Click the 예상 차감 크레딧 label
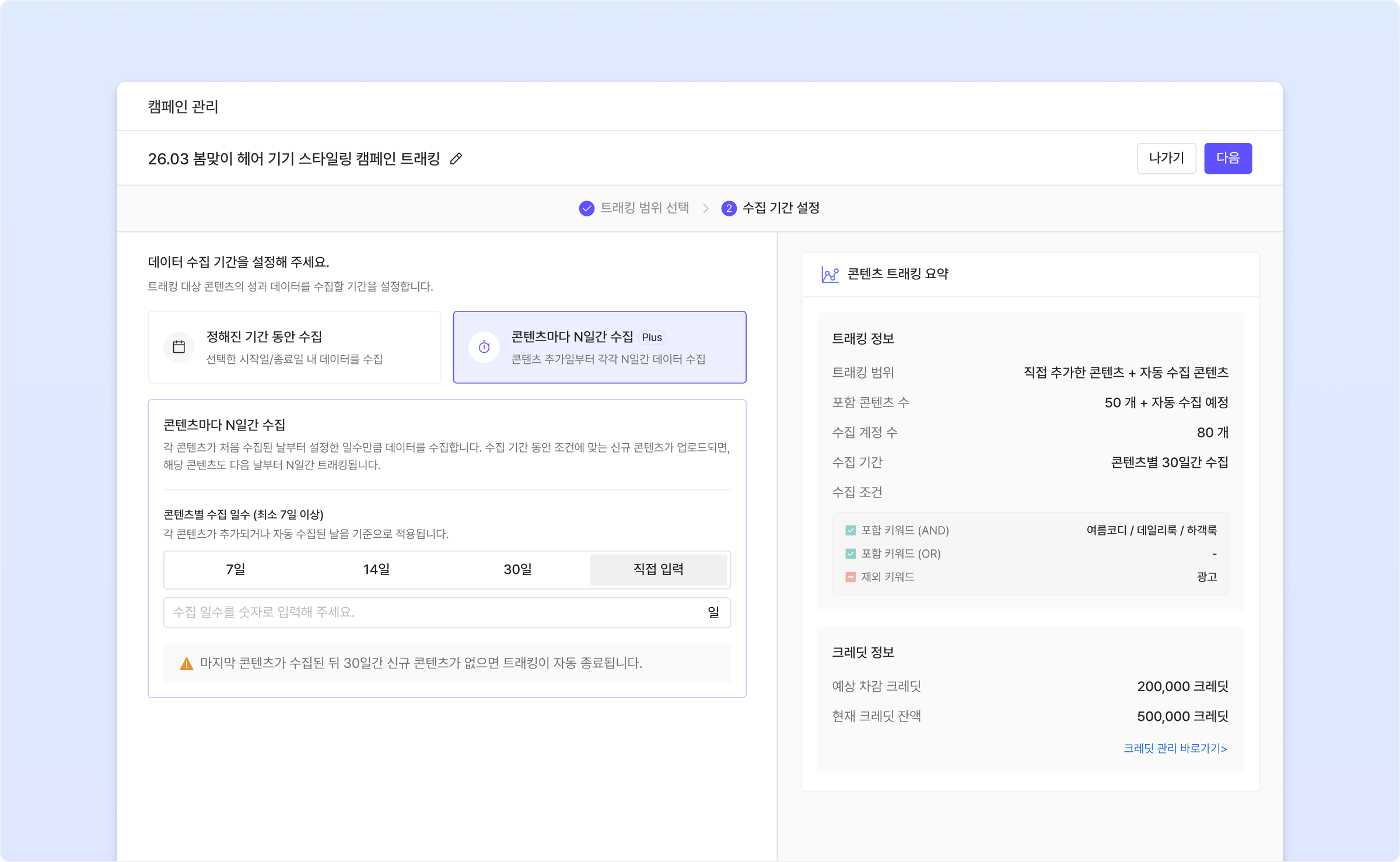The image size is (1400, 862). pos(876,686)
